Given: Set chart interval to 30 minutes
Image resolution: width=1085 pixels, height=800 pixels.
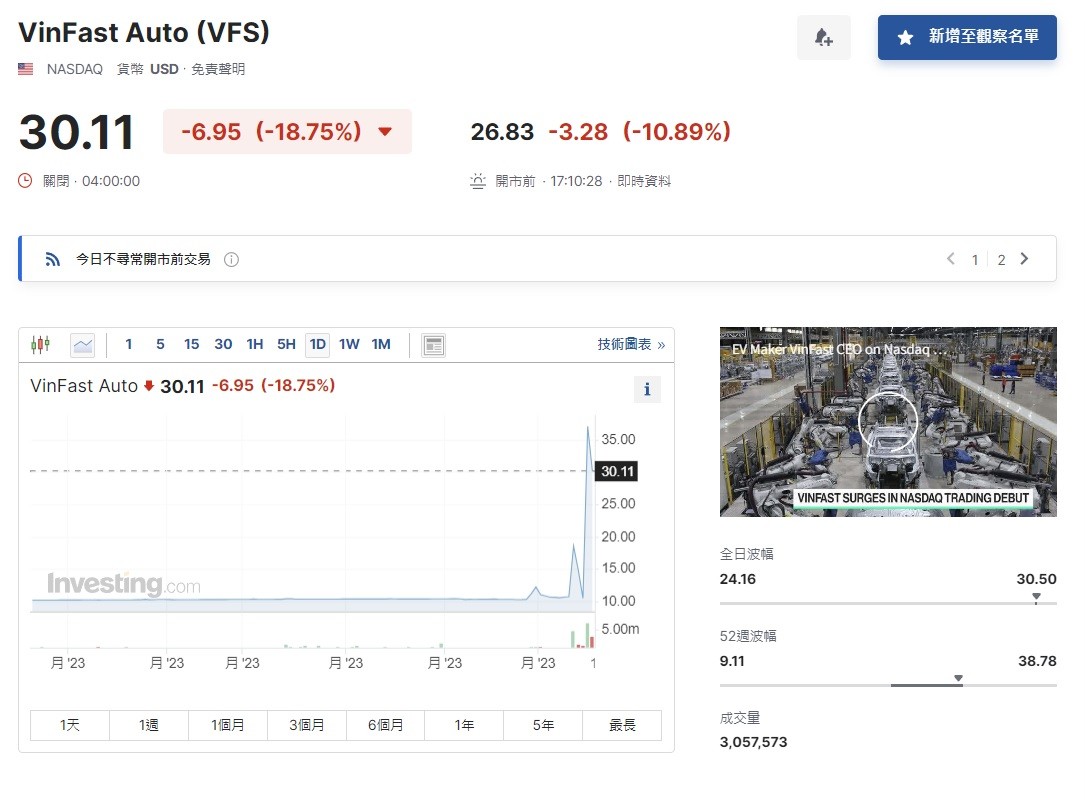Looking at the screenshot, I should coord(223,345).
